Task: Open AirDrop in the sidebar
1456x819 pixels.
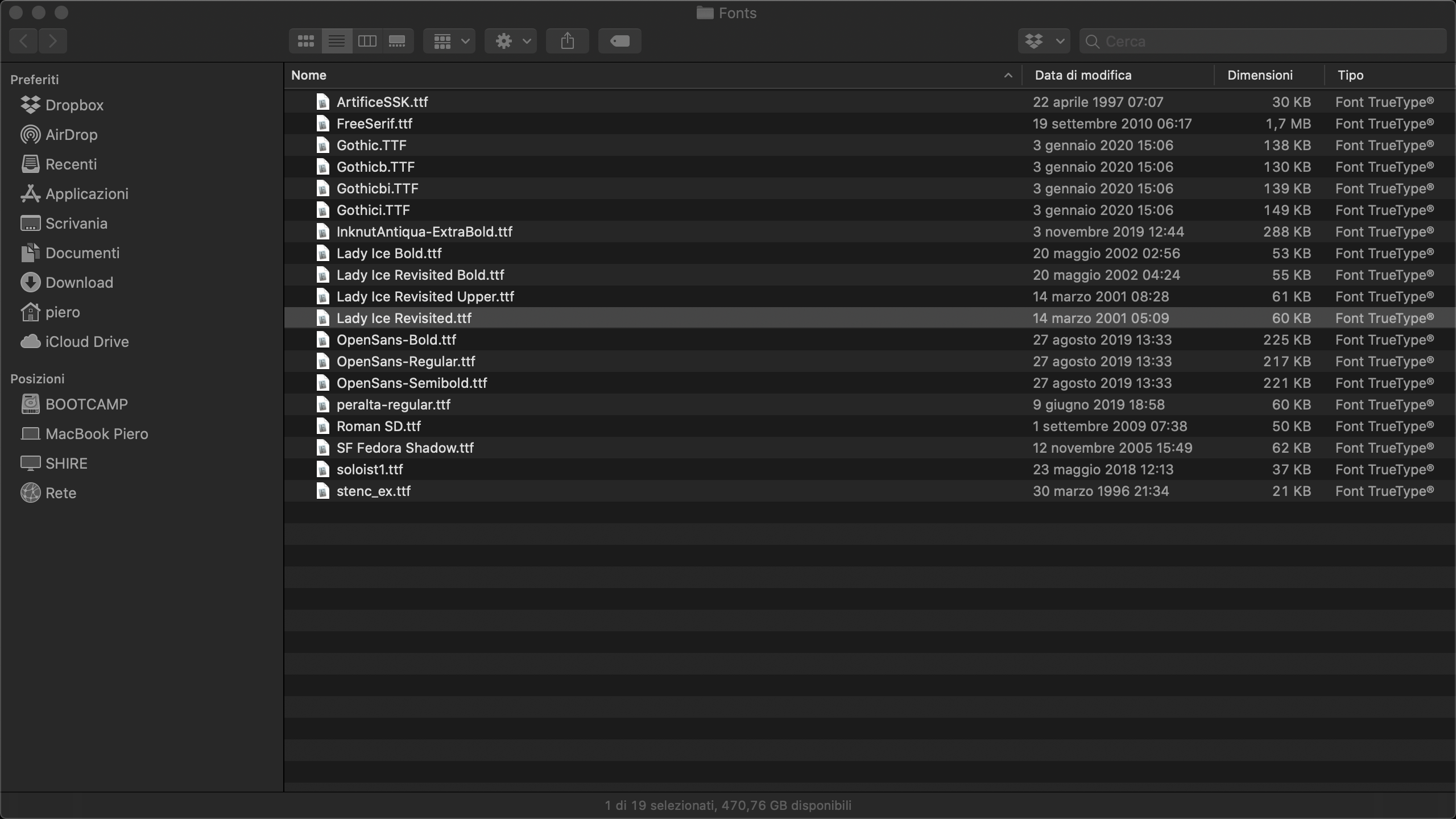Action: (71, 135)
